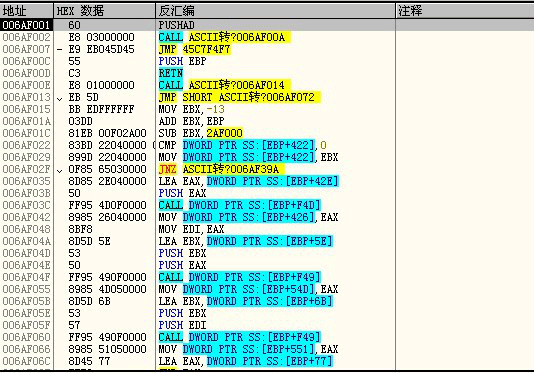Click LEA EBX,[EBP+6B] instruction

tap(245, 301)
